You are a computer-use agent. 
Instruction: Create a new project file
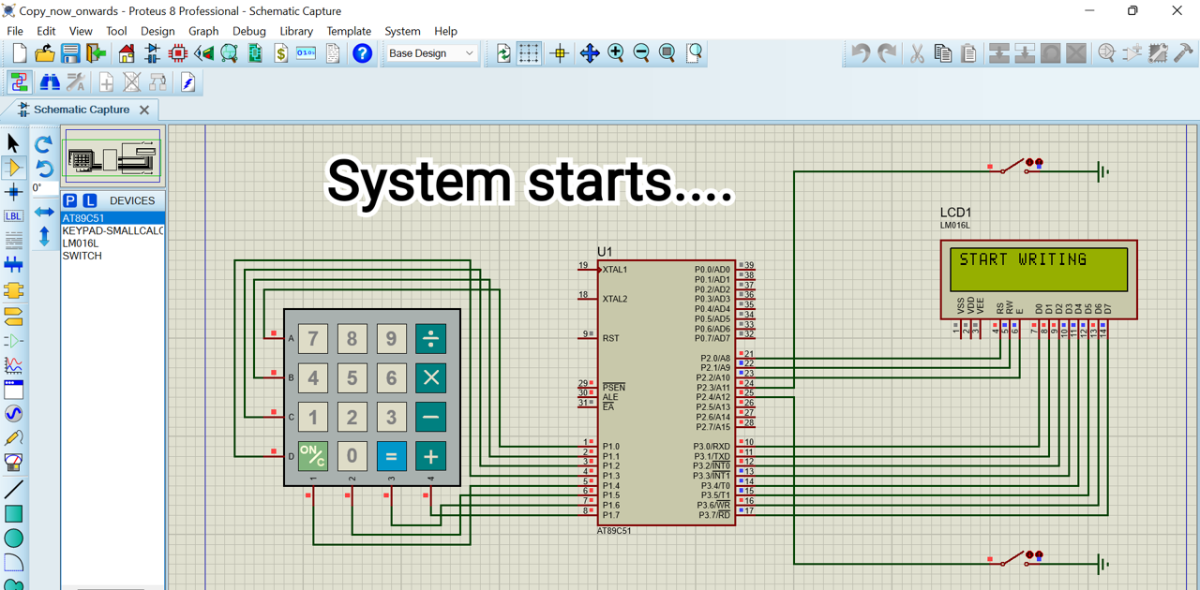pyautogui.click(x=19, y=53)
